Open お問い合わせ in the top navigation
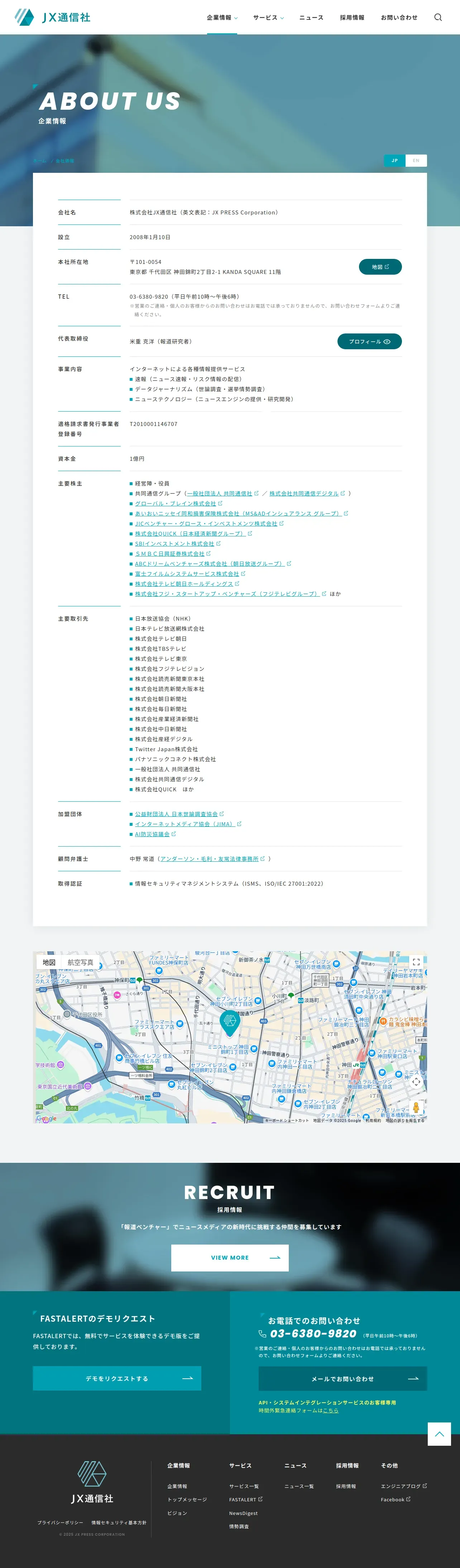Viewport: 460px width, 1568px height. pos(399,18)
